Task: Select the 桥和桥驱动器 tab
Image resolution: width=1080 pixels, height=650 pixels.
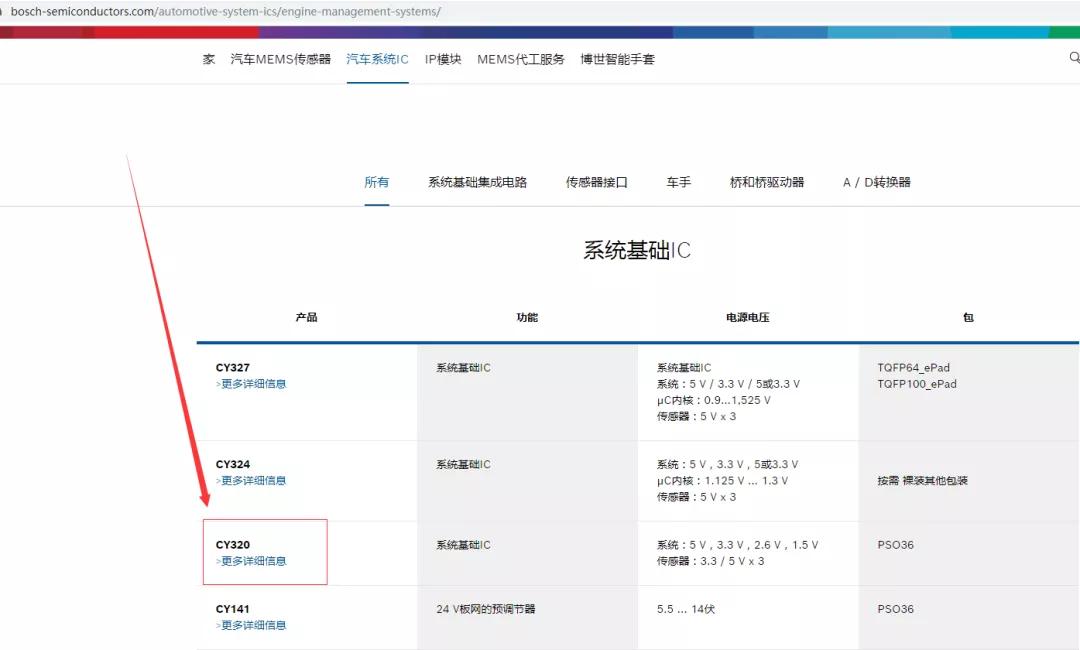Action: pyautogui.click(x=766, y=182)
